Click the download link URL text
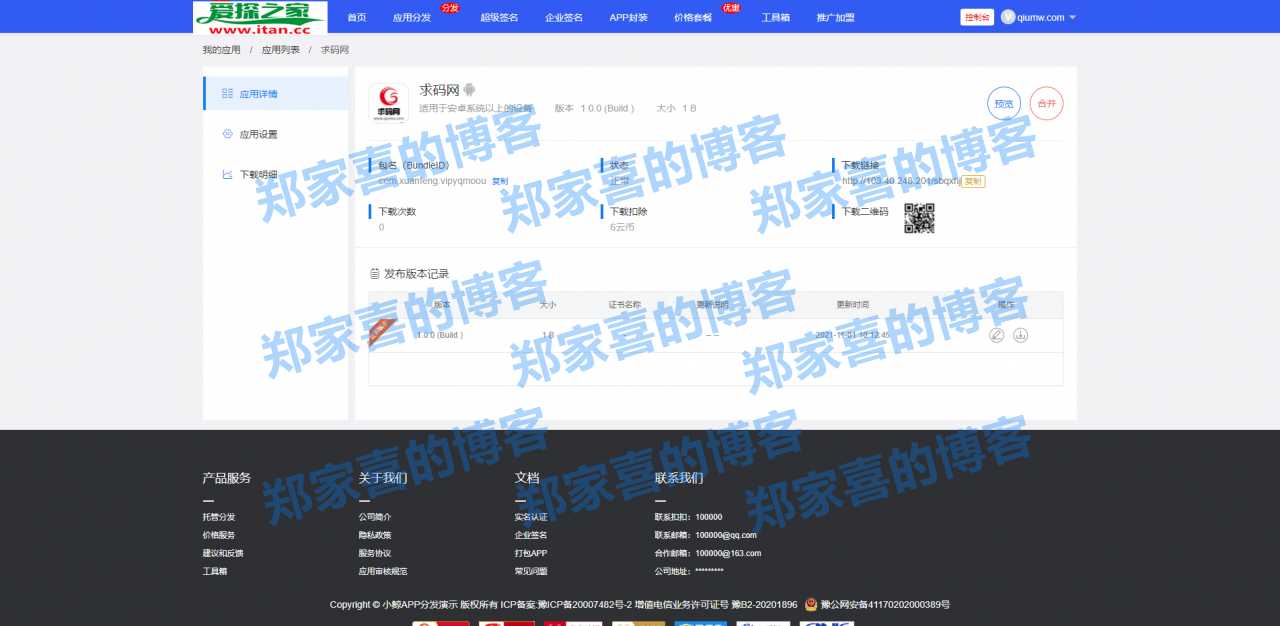1280x626 pixels. [x=900, y=181]
